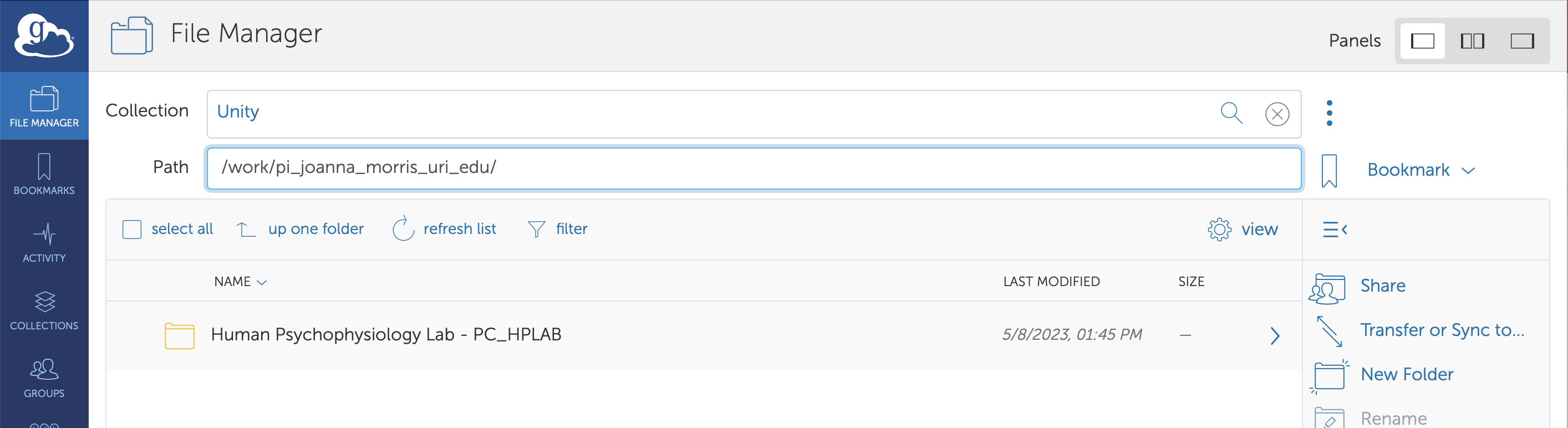Image resolution: width=1568 pixels, height=428 pixels.
Task: Tick the select all checkbox
Action: (x=132, y=230)
